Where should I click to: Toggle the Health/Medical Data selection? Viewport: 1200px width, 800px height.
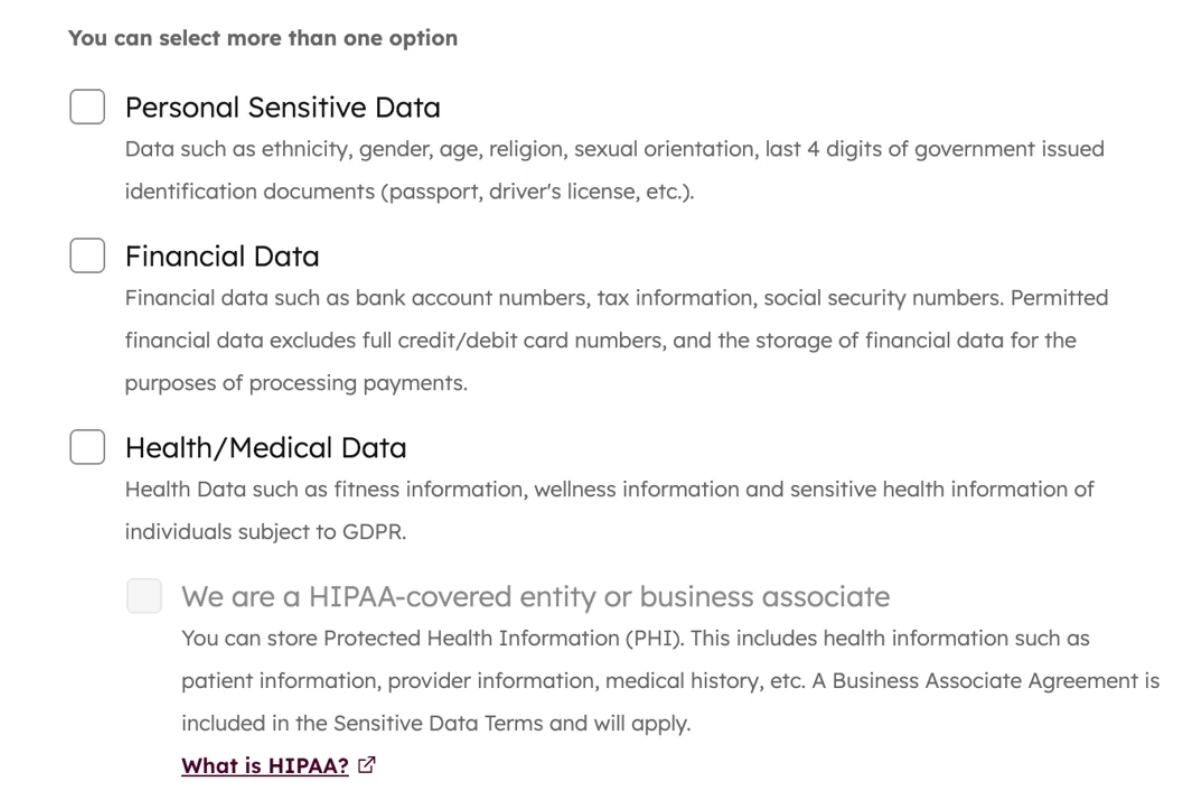[x=87, y=446]
